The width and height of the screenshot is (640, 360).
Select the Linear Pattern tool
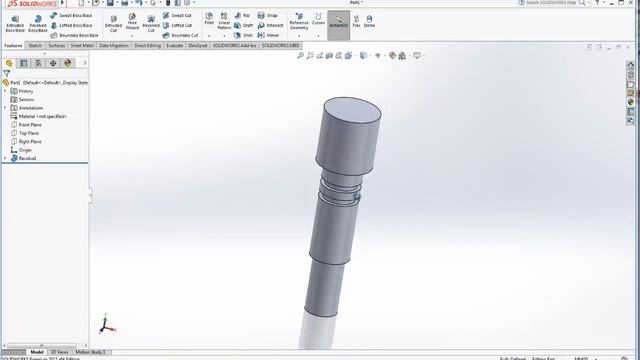point(224,21)
